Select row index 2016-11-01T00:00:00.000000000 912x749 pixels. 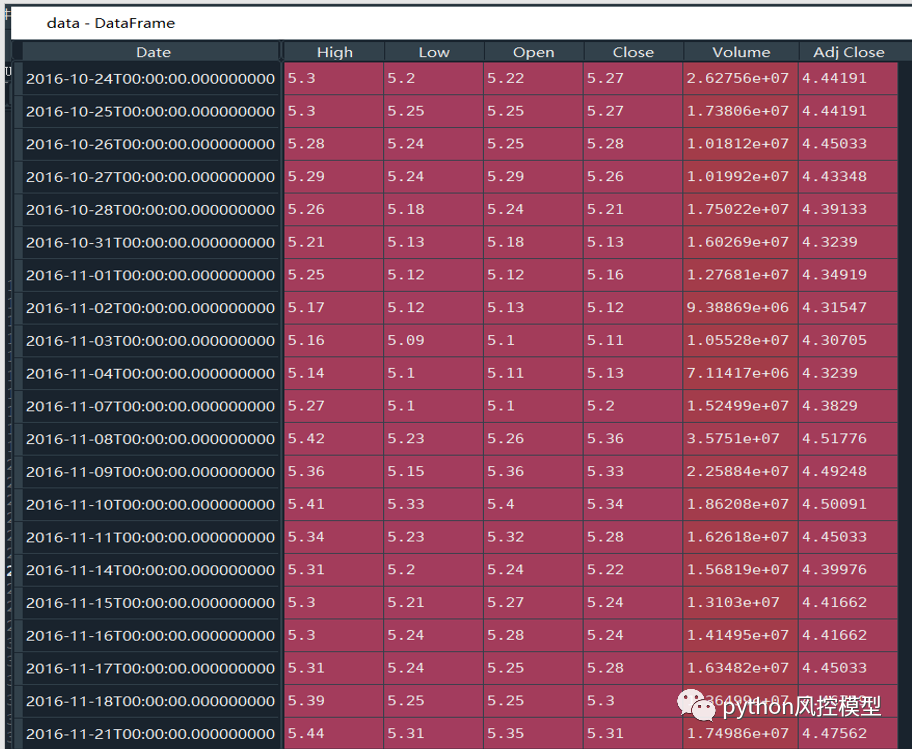tap(151, 275)
